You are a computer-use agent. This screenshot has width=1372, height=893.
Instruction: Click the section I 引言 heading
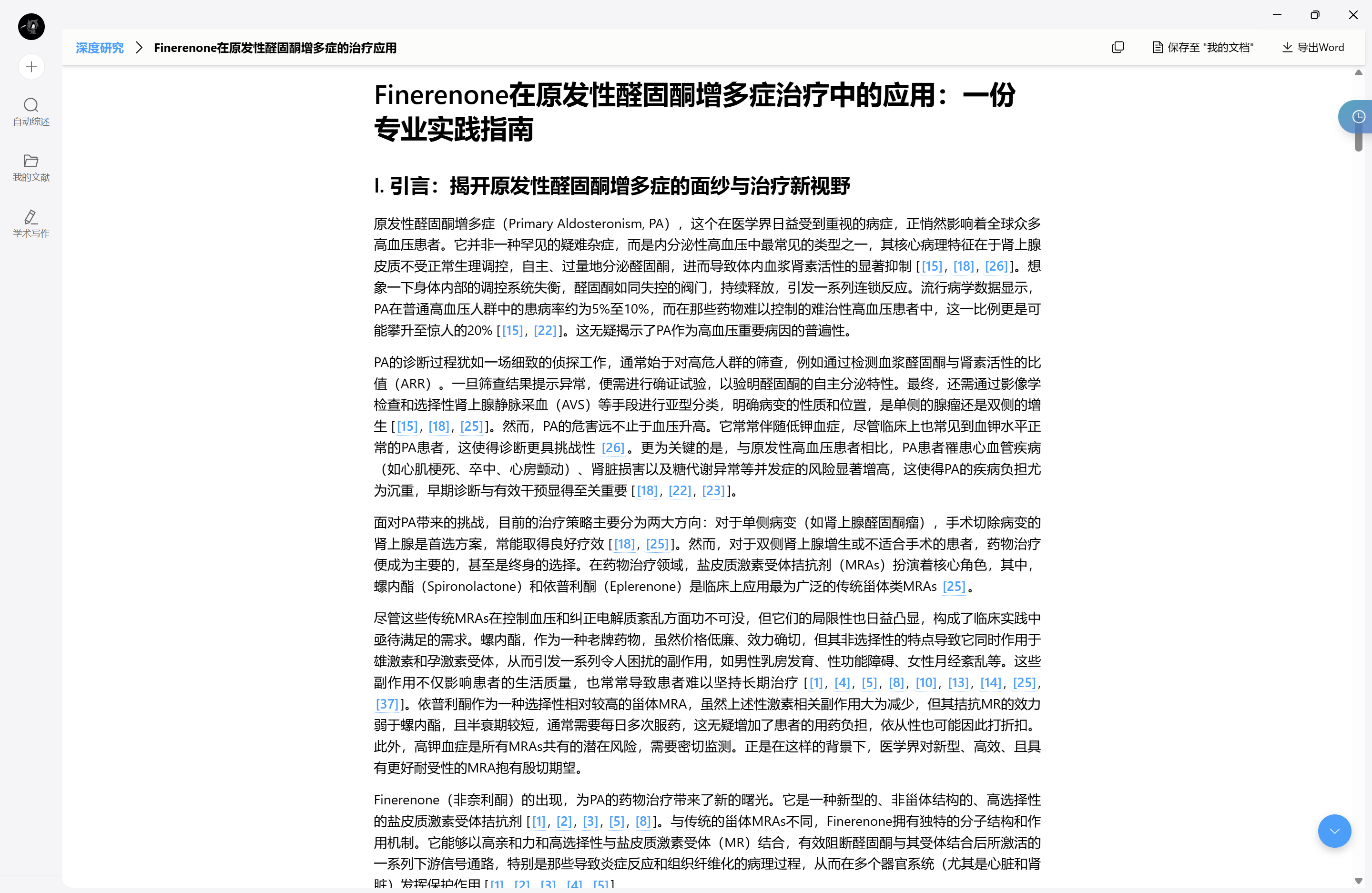pyautogui.click(x=611, y=186)
